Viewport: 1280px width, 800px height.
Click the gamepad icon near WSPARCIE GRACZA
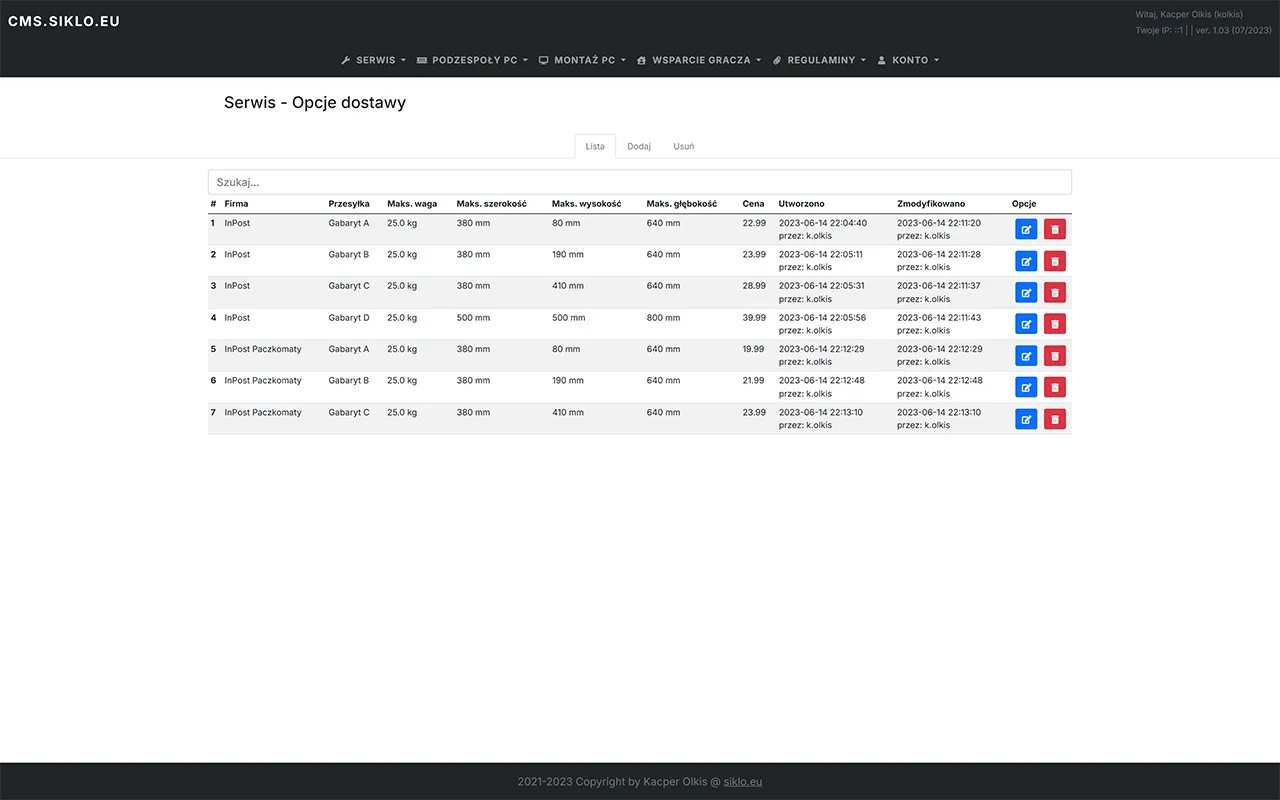(641, 60)
